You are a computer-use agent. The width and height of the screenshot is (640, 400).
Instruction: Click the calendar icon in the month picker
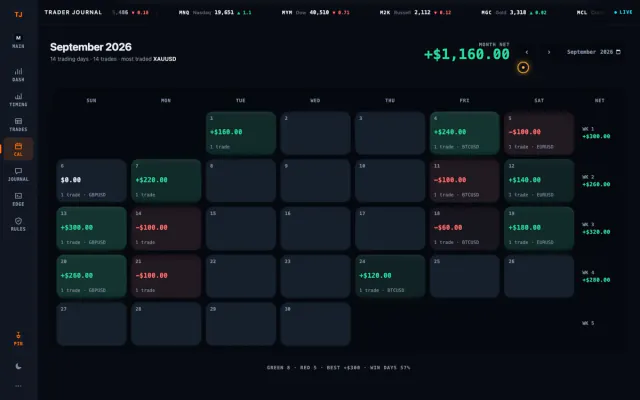pyautogui.click(x=618, y=52)
